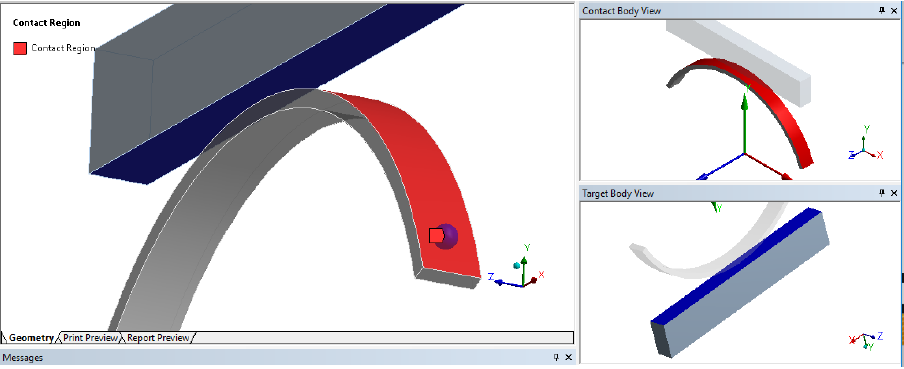904x369 pixels.
Task: Click the red X axis of main triad
Action: coord(533,280)
